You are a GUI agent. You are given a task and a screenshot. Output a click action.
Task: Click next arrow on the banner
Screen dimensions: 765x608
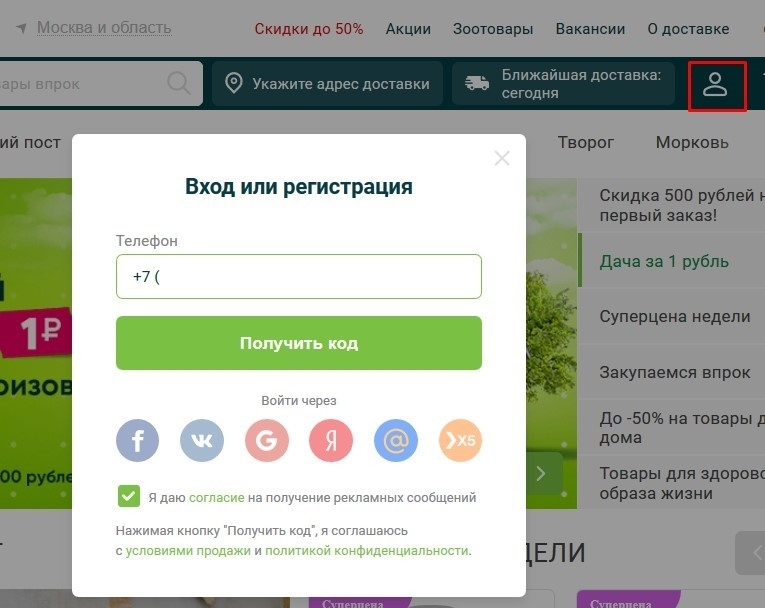540,473
